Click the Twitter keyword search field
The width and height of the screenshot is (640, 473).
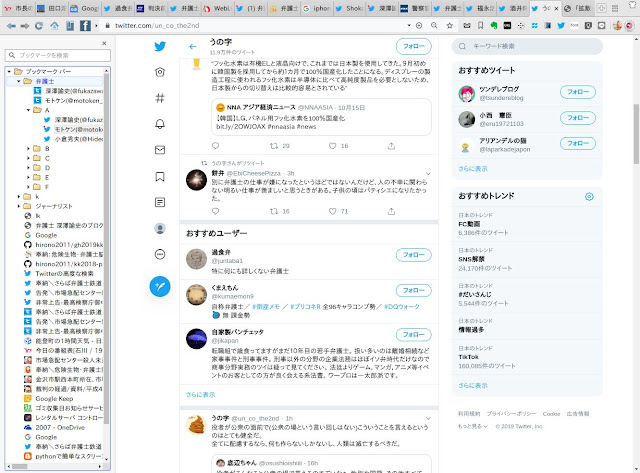pos(527,47)
